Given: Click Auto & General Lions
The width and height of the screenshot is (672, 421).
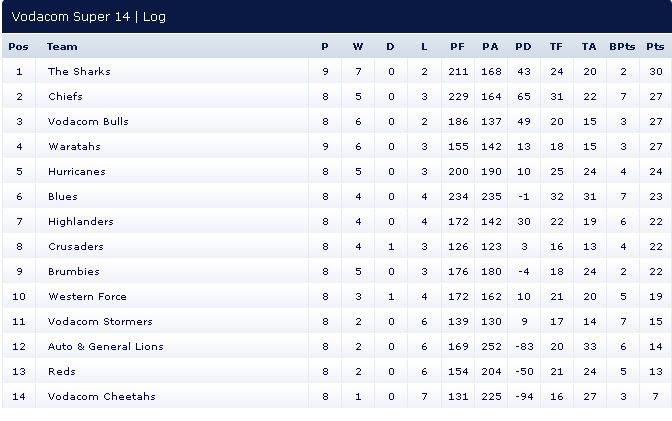Looking at the screenshot, I should click(105, 347).
